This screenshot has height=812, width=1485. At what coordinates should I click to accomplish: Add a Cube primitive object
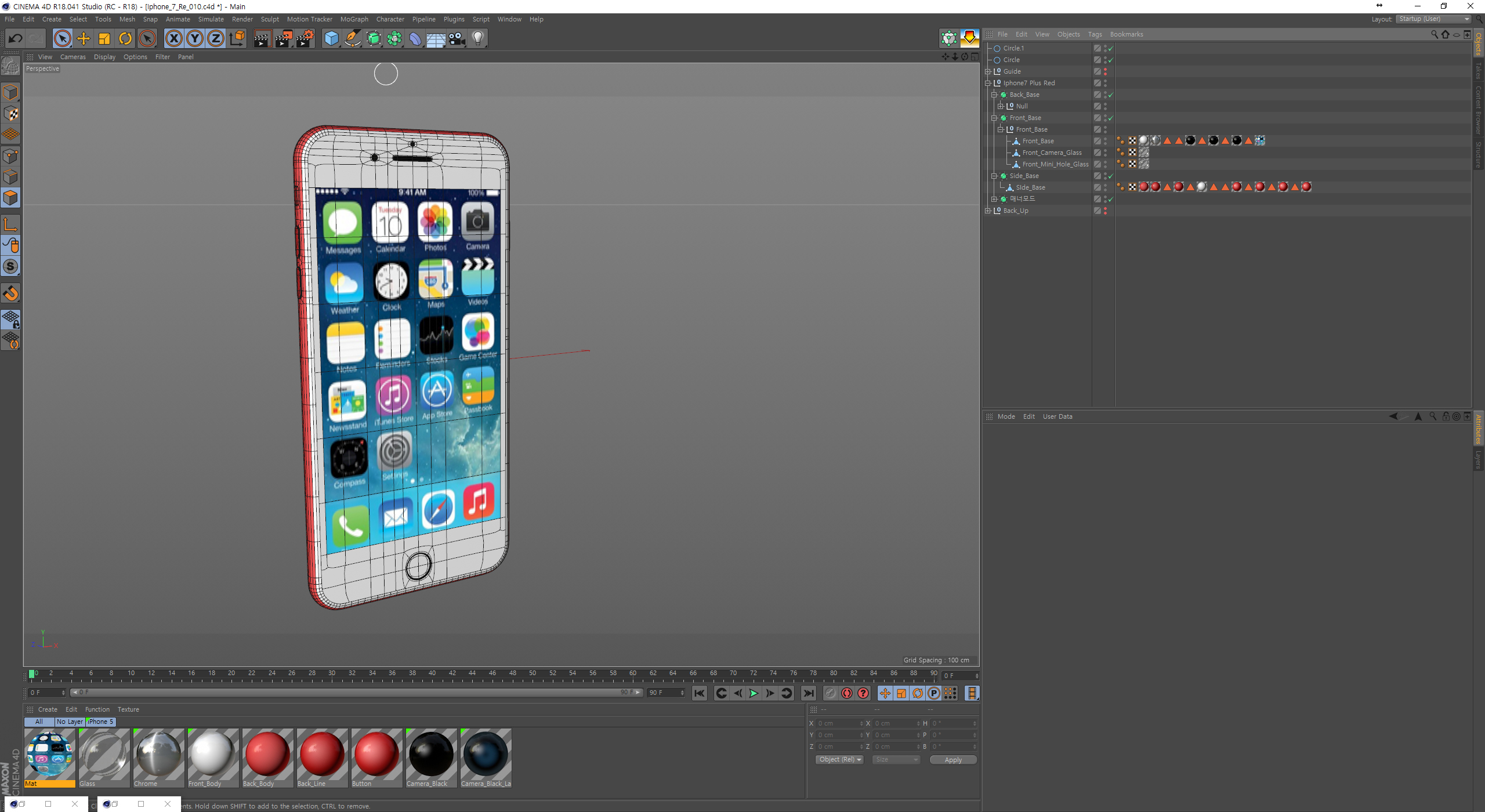(x=331, y=39)
